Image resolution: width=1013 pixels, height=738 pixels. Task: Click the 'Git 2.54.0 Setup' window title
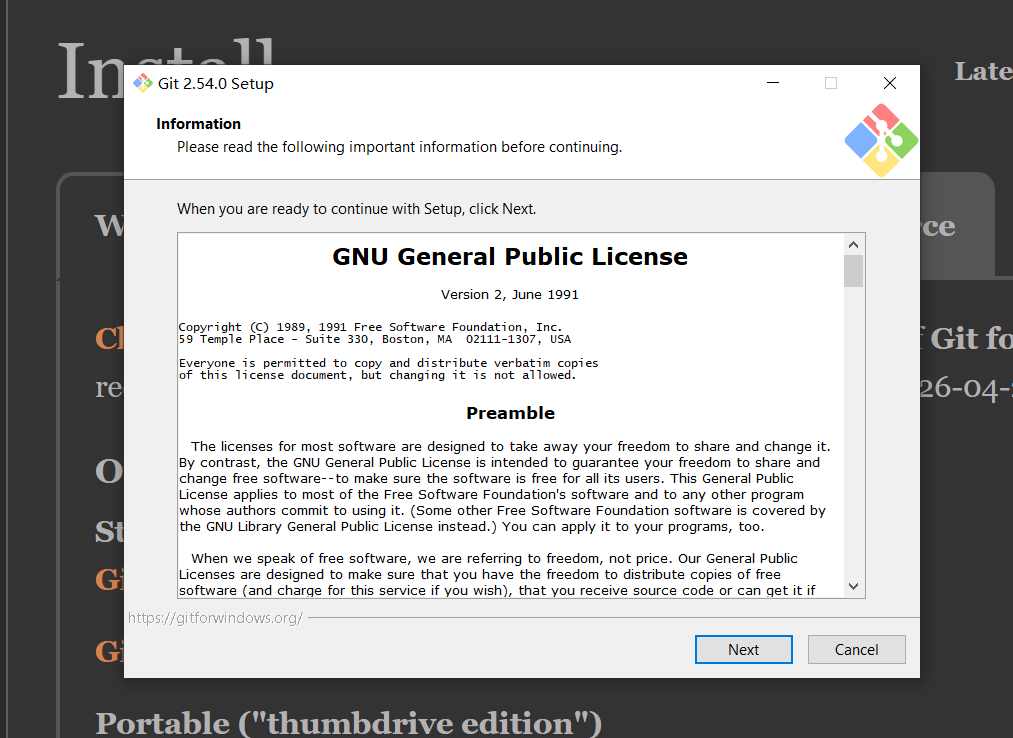pos(216,84)
